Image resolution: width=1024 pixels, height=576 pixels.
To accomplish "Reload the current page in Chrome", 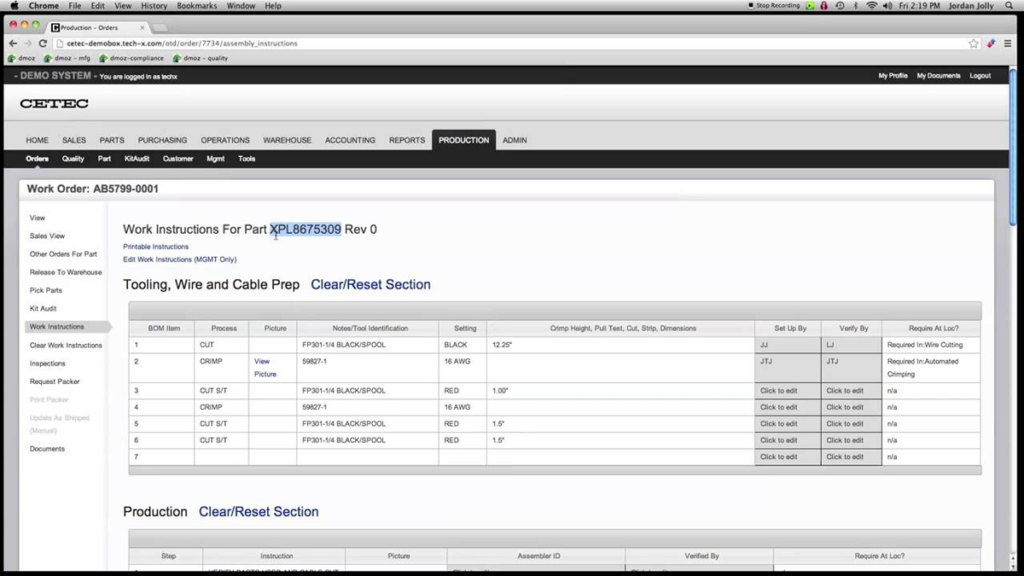I will click(42, 44).
